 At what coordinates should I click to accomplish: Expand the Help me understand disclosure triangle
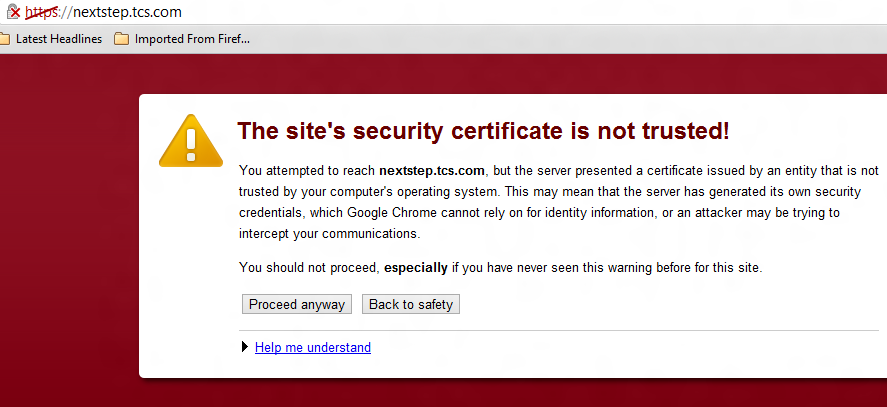coord(244,347)
